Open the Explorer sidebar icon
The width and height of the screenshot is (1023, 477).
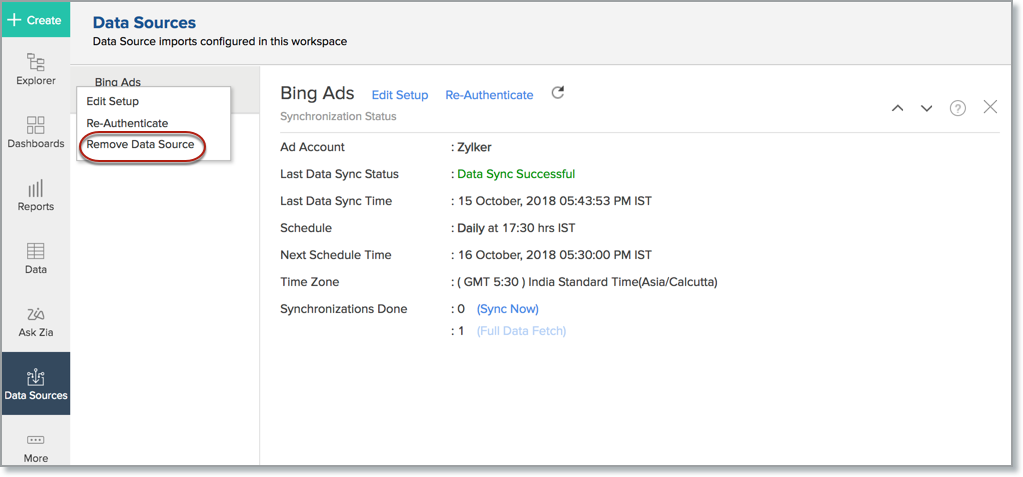[x=36, y=70]
